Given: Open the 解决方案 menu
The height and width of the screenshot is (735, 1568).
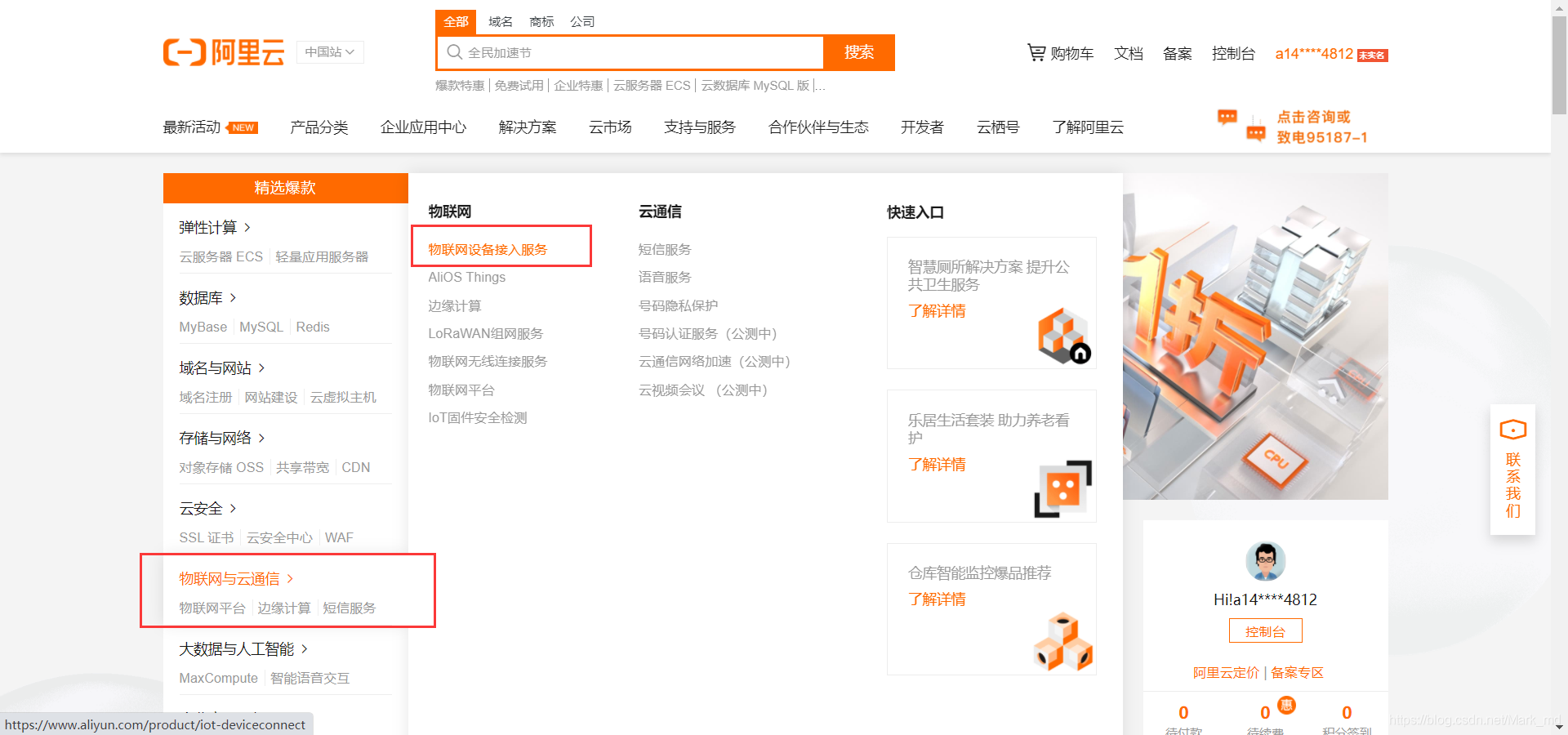Looking at the screenshot, I should click(528, 127).
